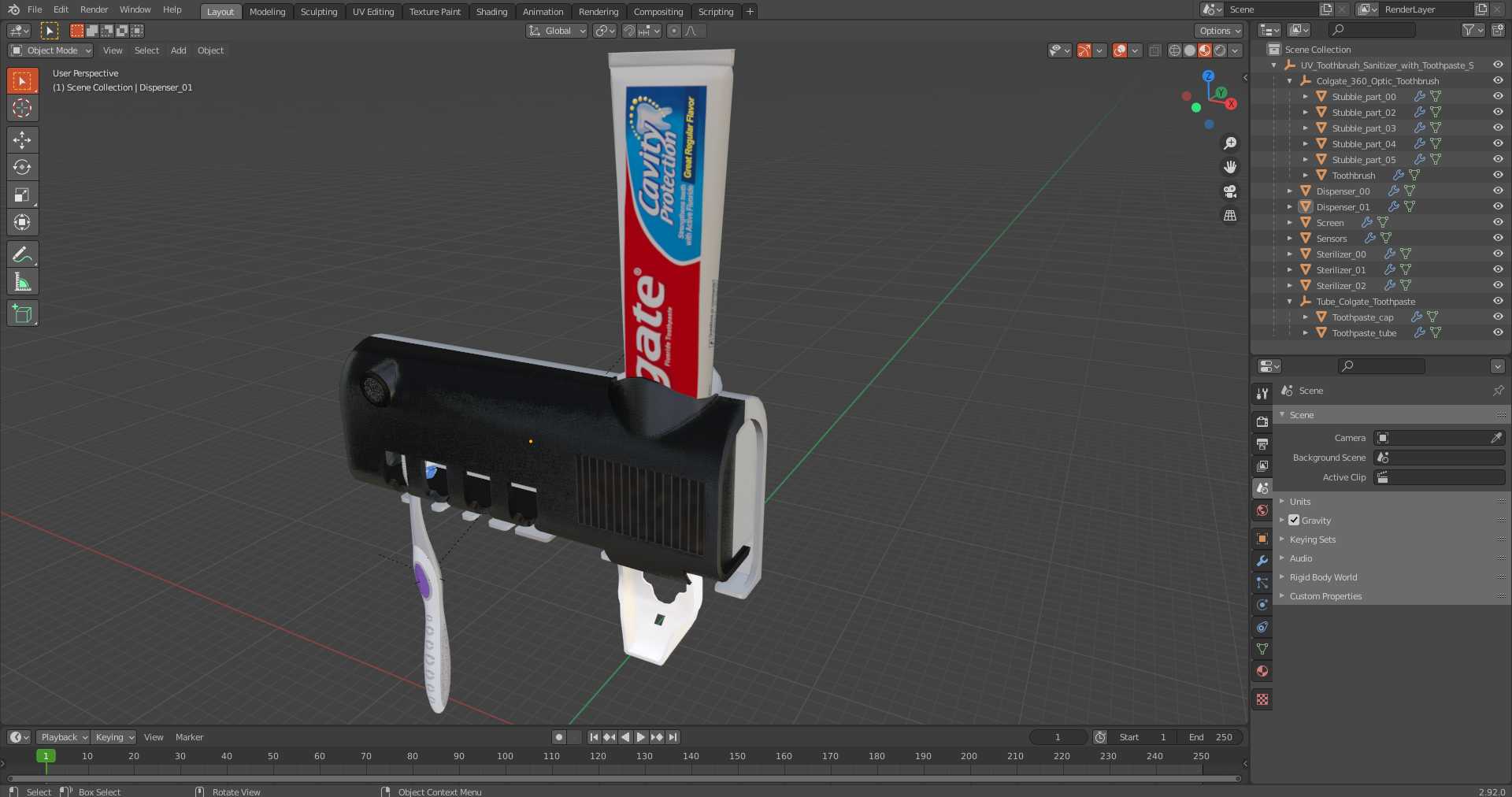Click the pan view hand icon
The width and height of the screenshot is (1512, 797).
point(1230,167)
